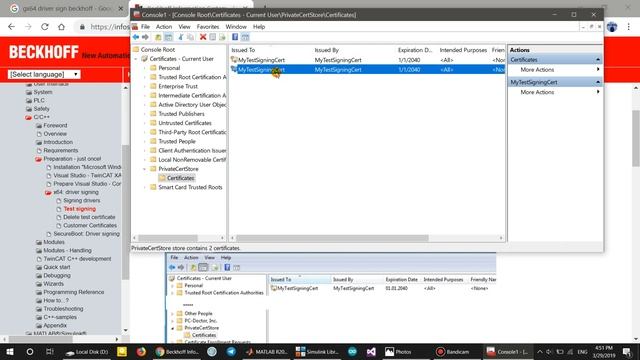Select Intermediate Certification Authorities folder
The height and width of the screenshot is (360, 640).
pyautogui.click(x=192, y=96)
